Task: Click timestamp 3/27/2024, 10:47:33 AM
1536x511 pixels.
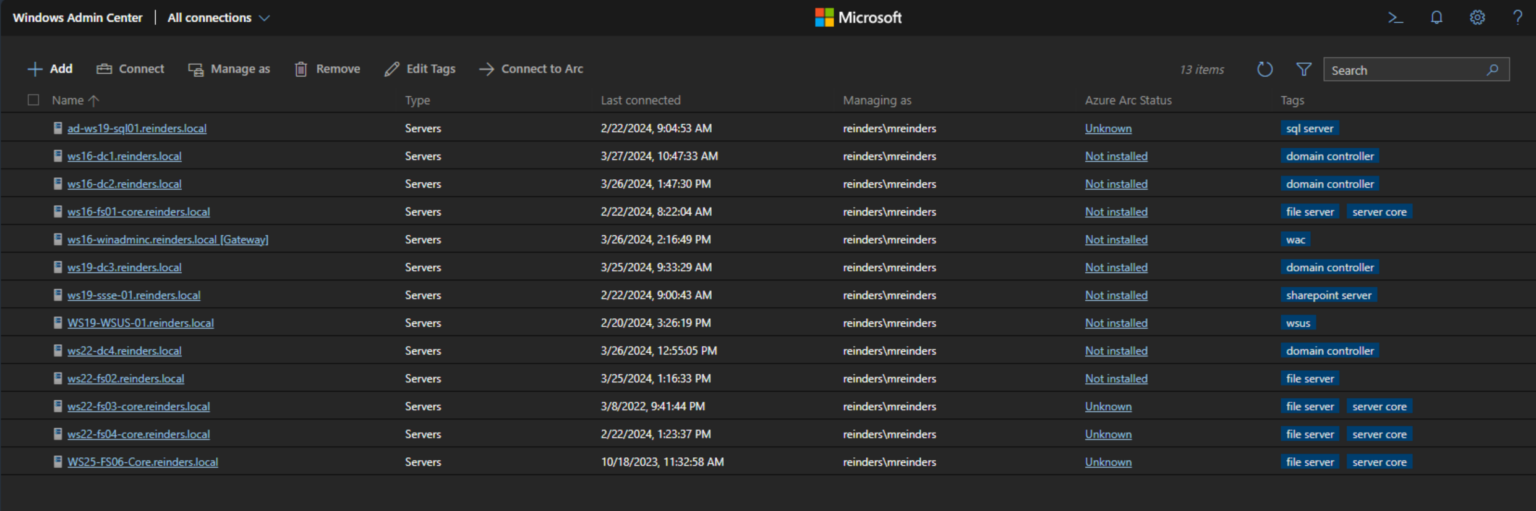Action: coord(659,156)
